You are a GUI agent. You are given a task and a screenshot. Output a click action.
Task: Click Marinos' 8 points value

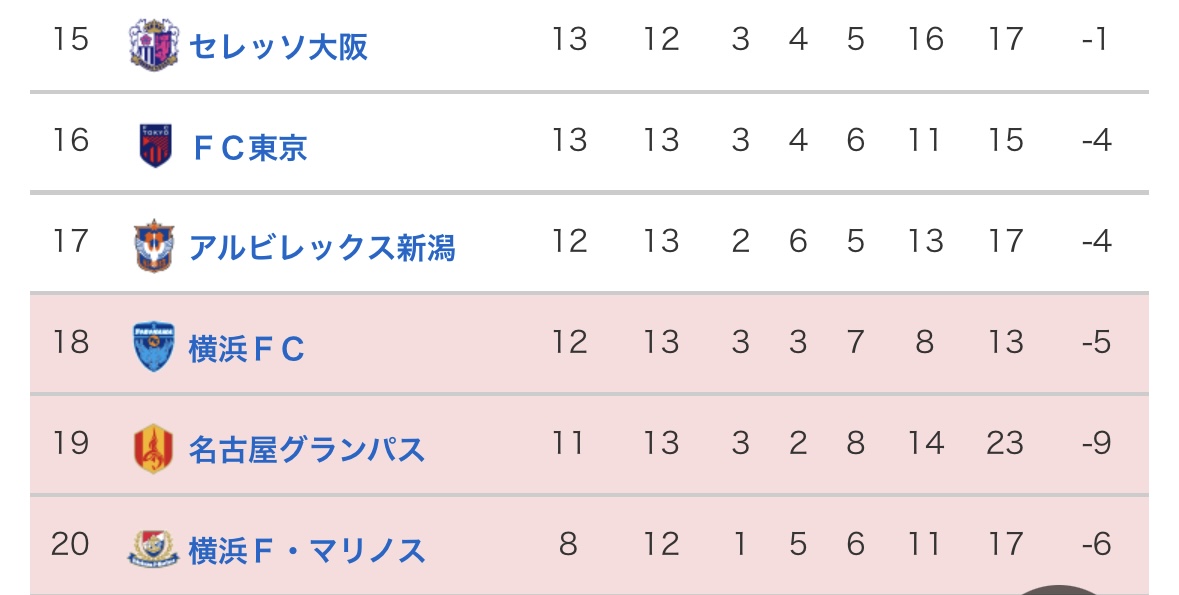[x=568, y=544]
